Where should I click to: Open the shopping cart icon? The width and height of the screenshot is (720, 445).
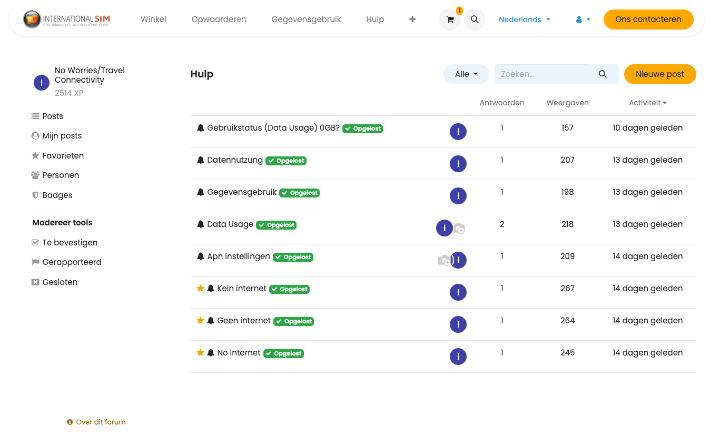(450, 19)
